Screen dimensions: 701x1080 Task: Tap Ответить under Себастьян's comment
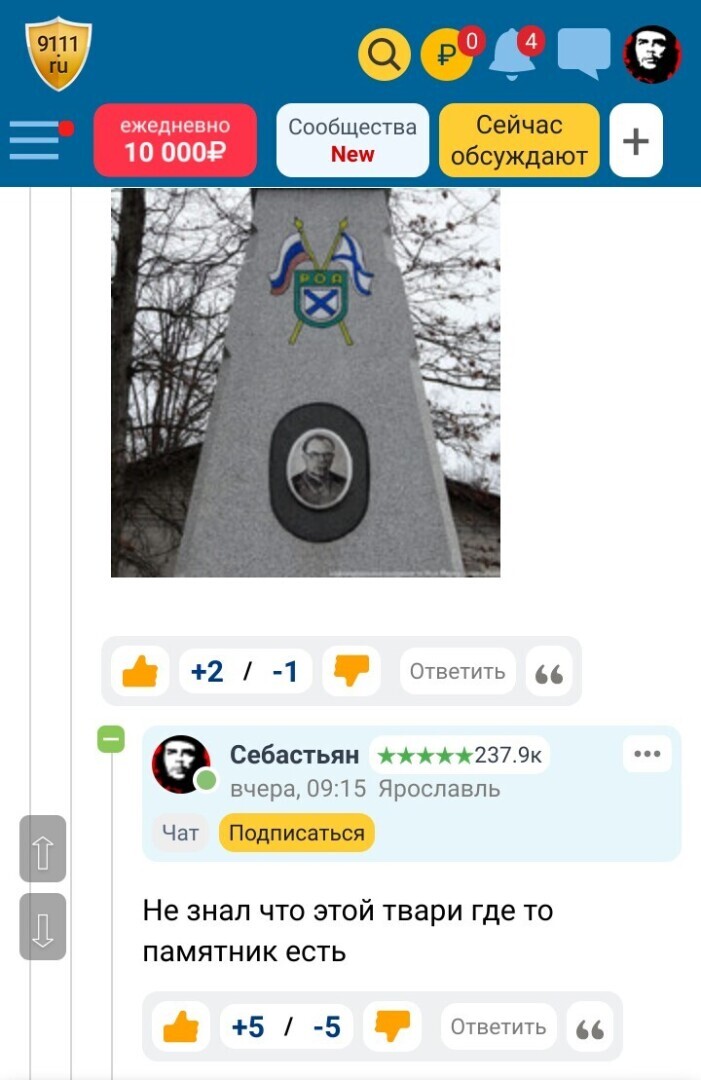tap(499, 1027)
